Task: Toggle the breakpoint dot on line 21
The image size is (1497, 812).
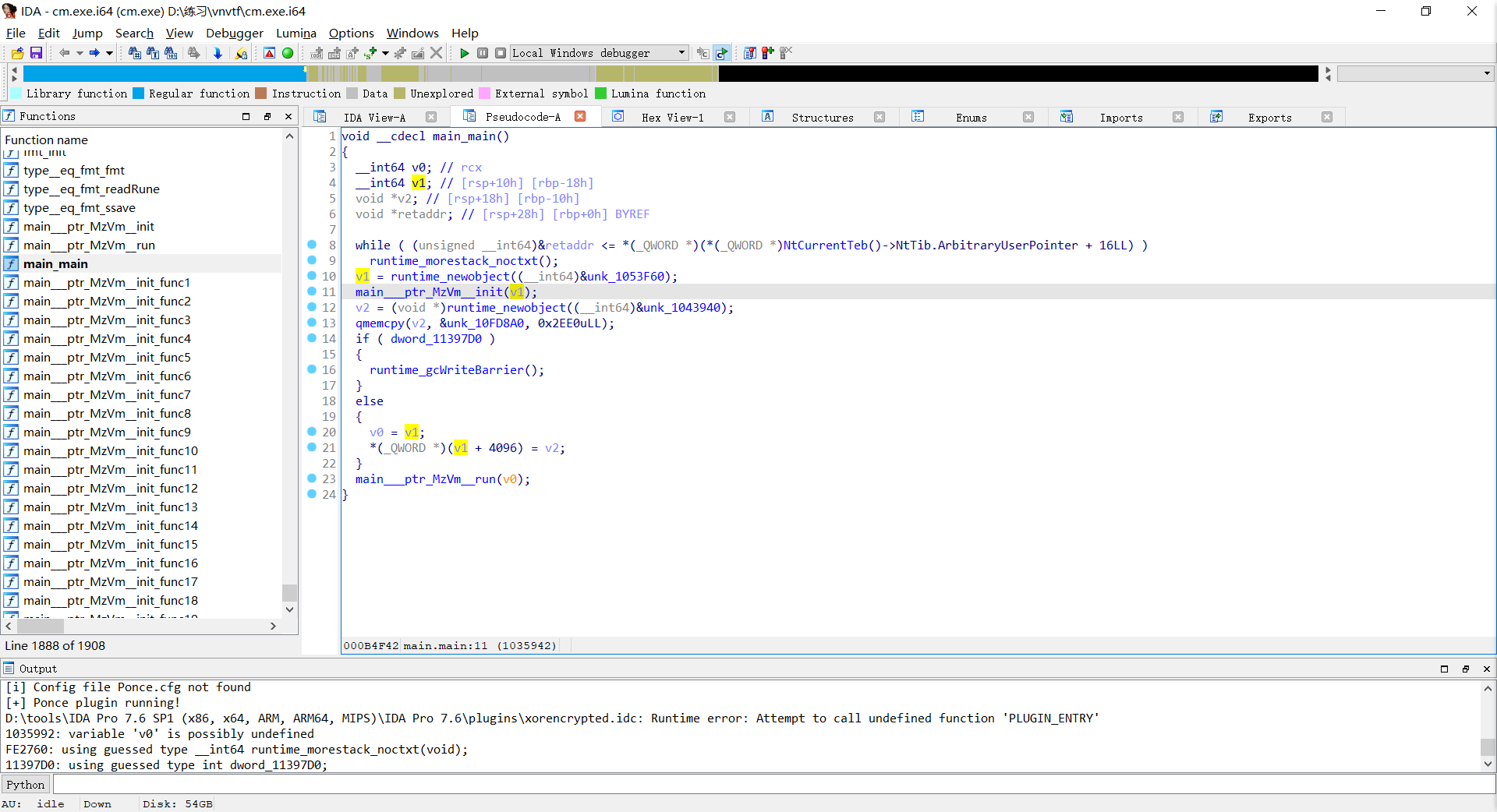Action: (312, 447)
